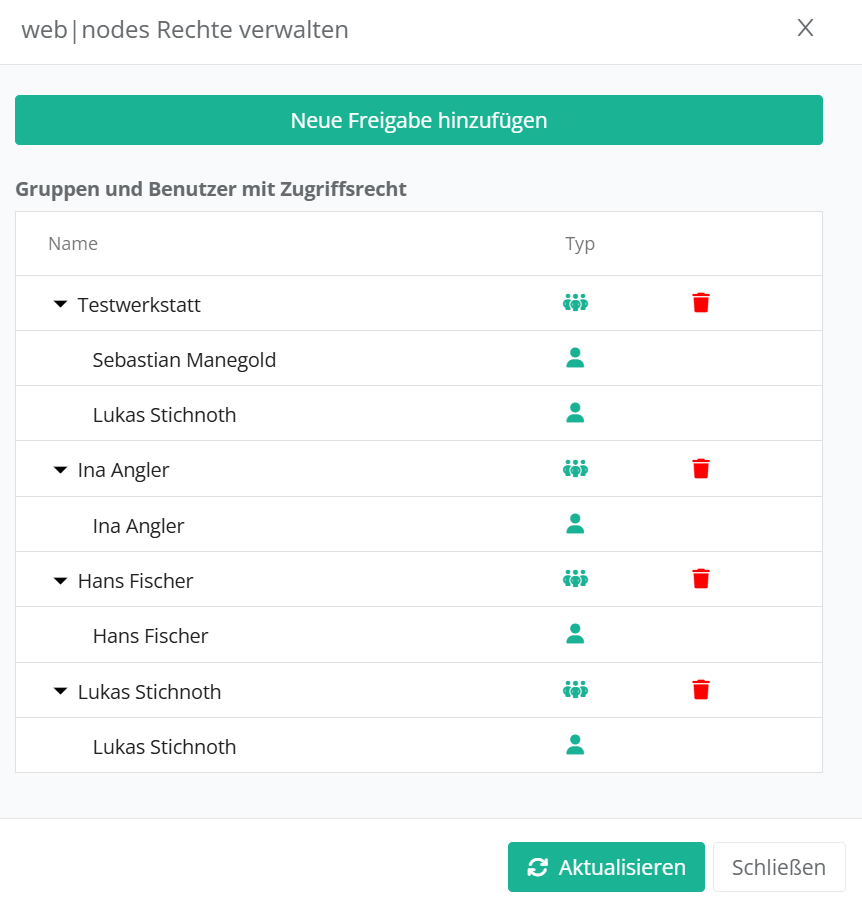Remove Hans Fischer group with trash icon
Viewport: 862px width, 905px height.
point(701,579)
